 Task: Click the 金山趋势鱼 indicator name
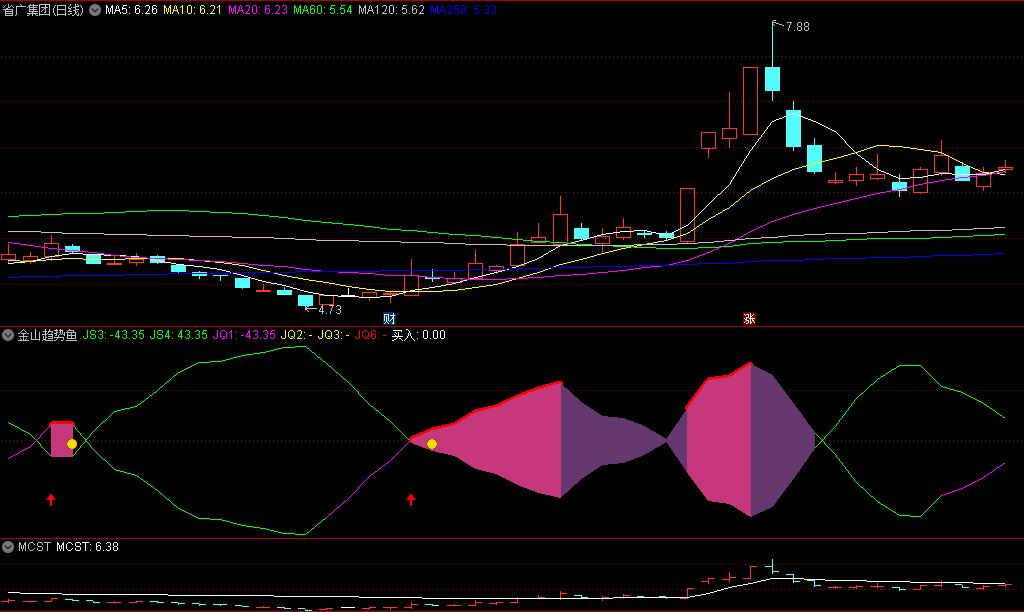47,335
